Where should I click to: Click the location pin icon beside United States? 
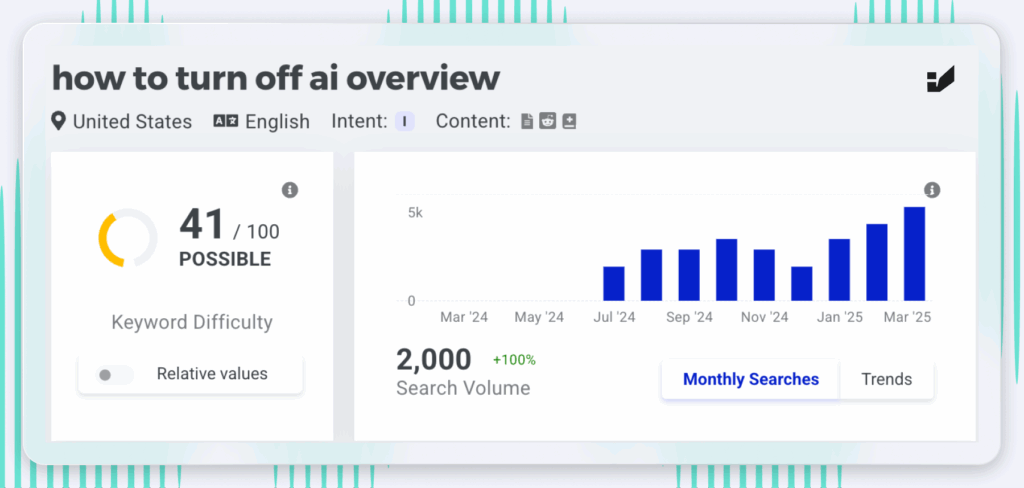(x=59, y=121)
